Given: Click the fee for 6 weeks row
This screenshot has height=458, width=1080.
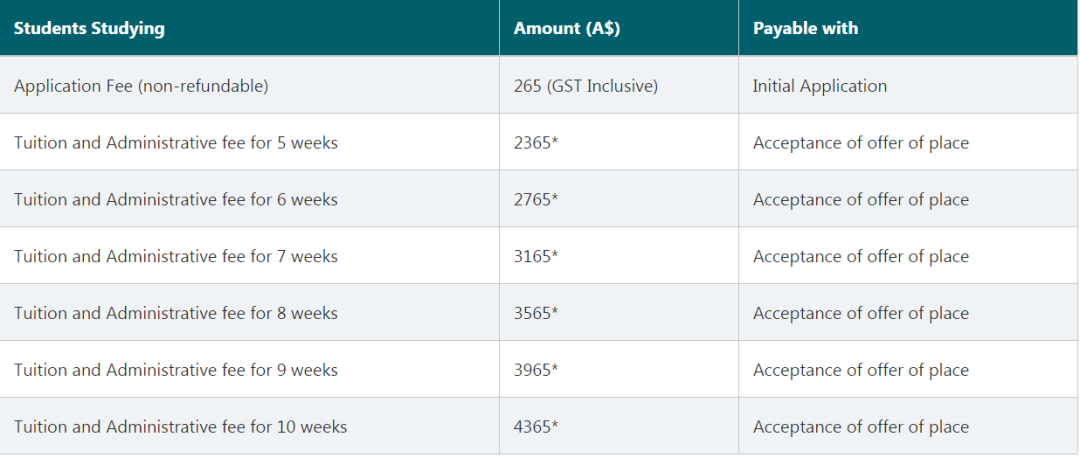Looking at the screenshot, I should [540, 199].
